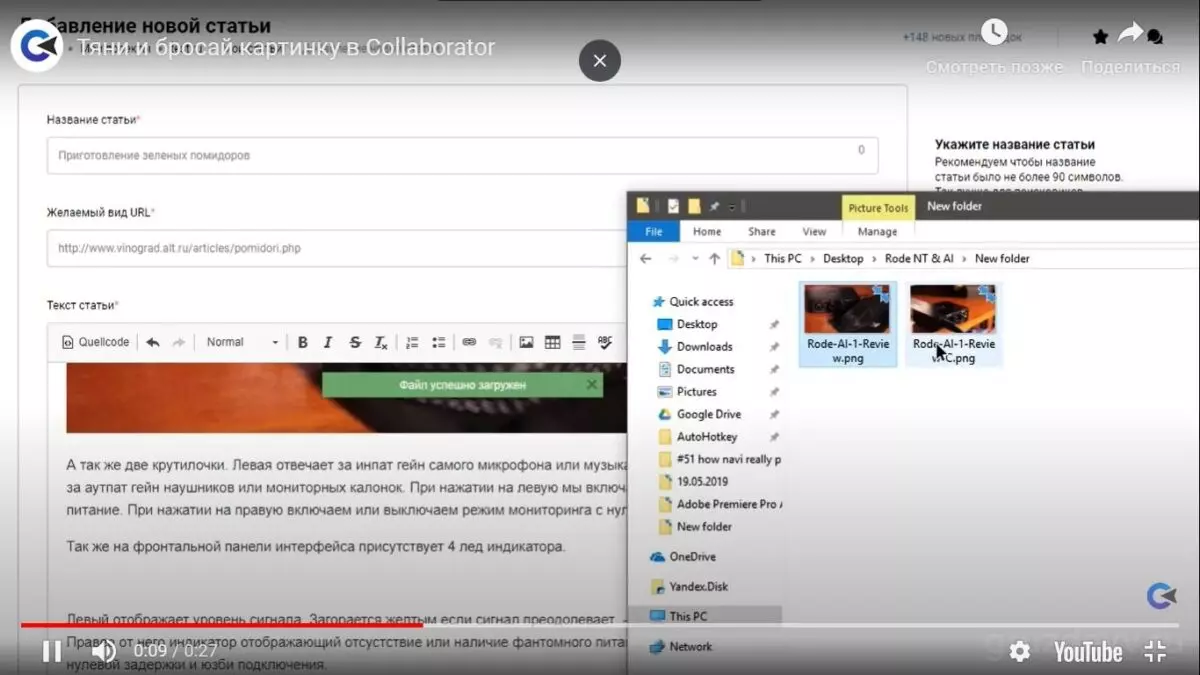
Task: Insert a hyperlink via link icon
Action: (x=469, y=342)
